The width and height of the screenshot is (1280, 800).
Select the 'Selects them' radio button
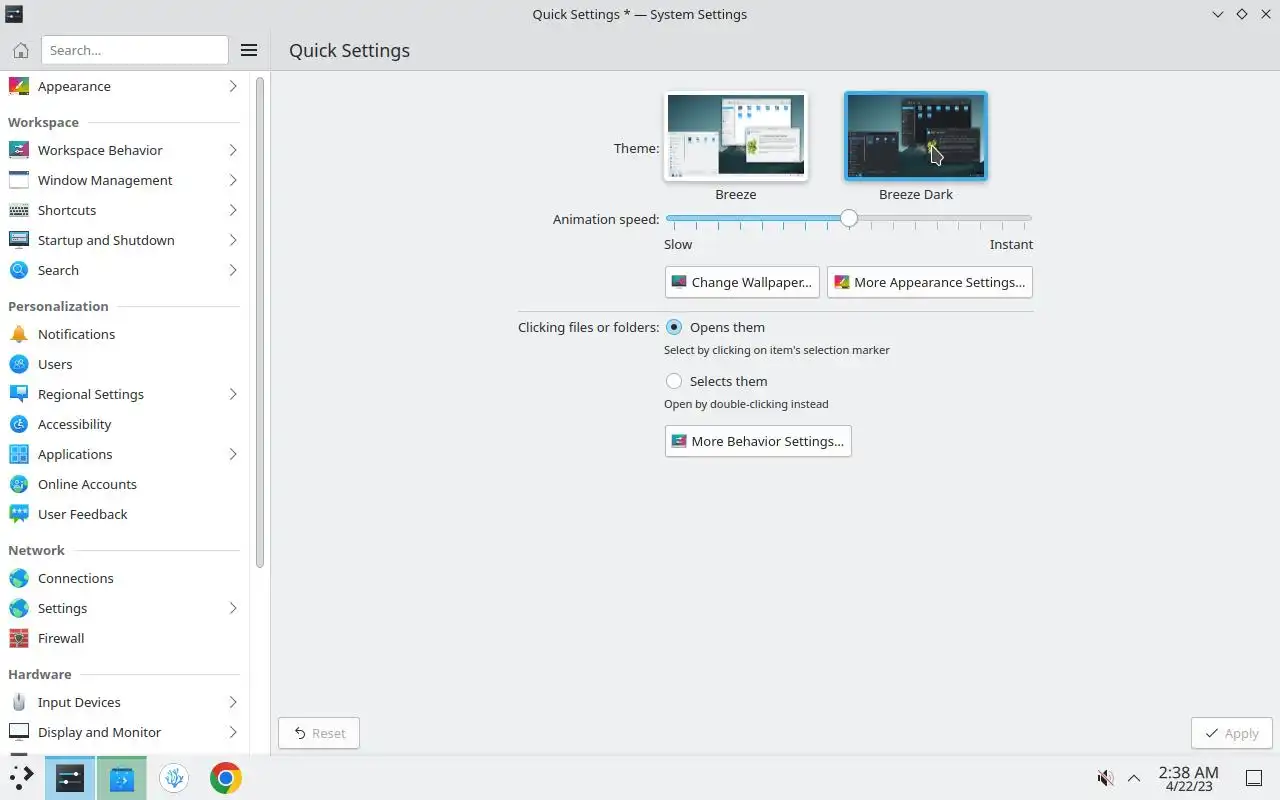coord(674,381)
